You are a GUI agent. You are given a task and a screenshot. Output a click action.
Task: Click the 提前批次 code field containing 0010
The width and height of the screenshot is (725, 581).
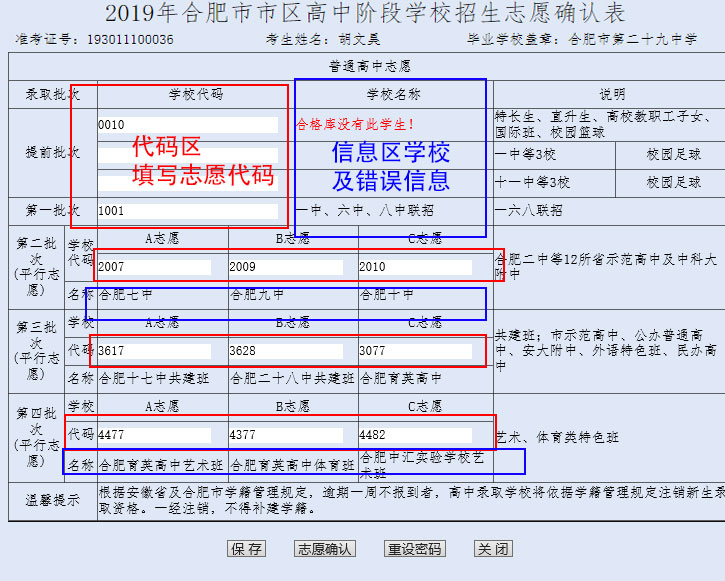coord(187,125)
